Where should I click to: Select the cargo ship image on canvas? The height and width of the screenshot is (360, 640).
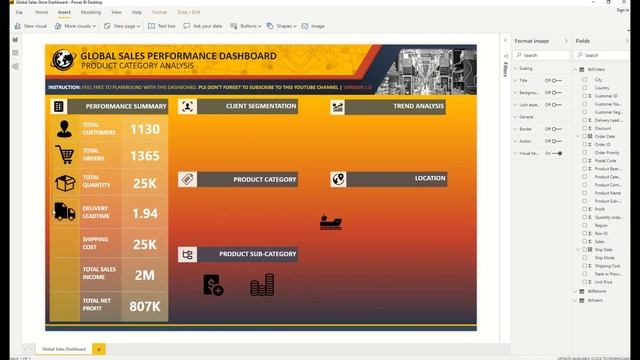click(331, 222)
